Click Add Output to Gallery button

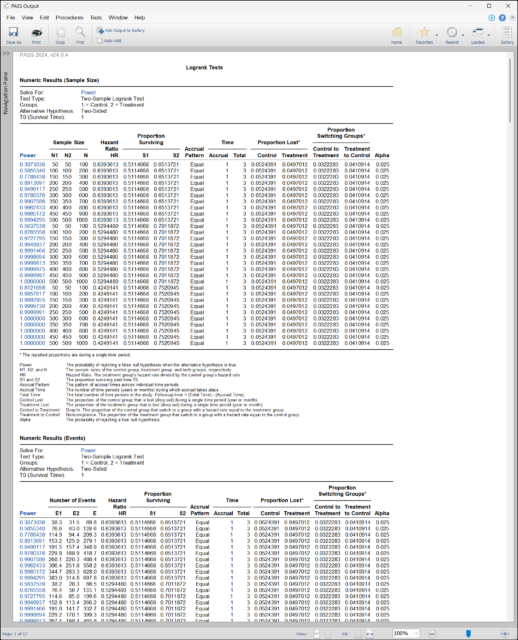coord(121,31)
